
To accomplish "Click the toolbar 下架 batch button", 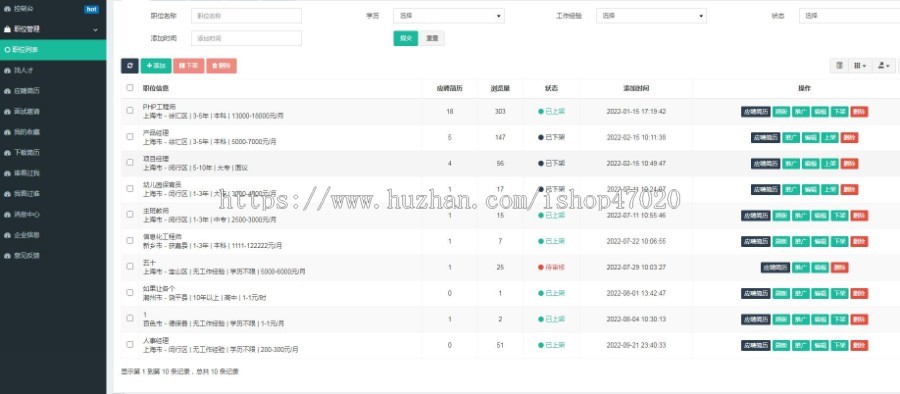I will click(188, 66).
